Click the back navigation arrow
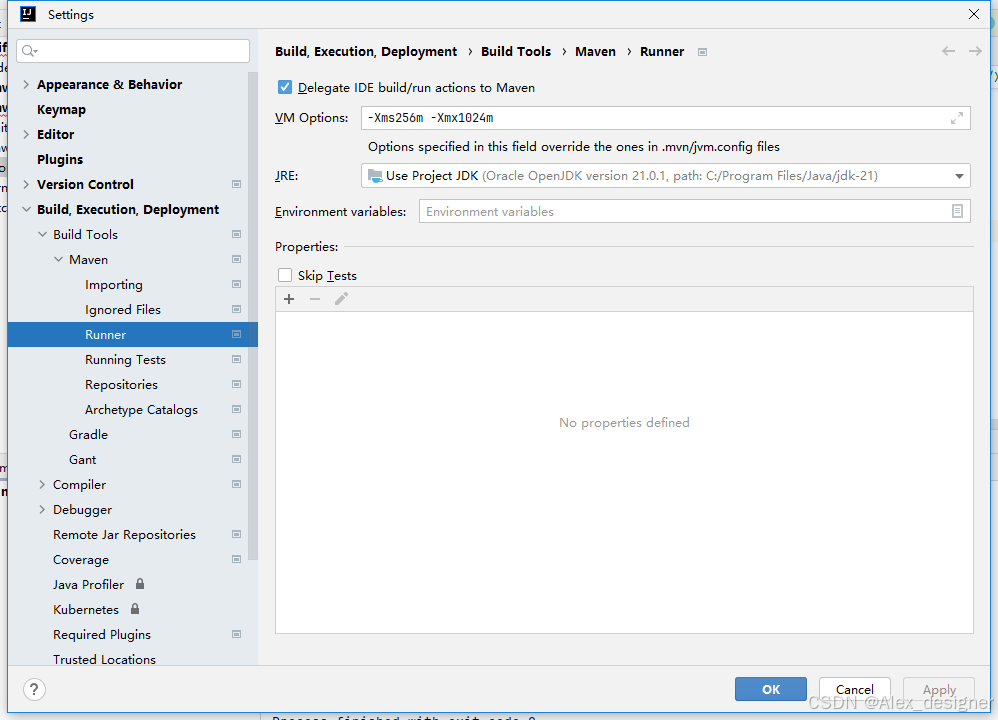The image size is (998, 720). pyautogui.click(x=948, y=52)
